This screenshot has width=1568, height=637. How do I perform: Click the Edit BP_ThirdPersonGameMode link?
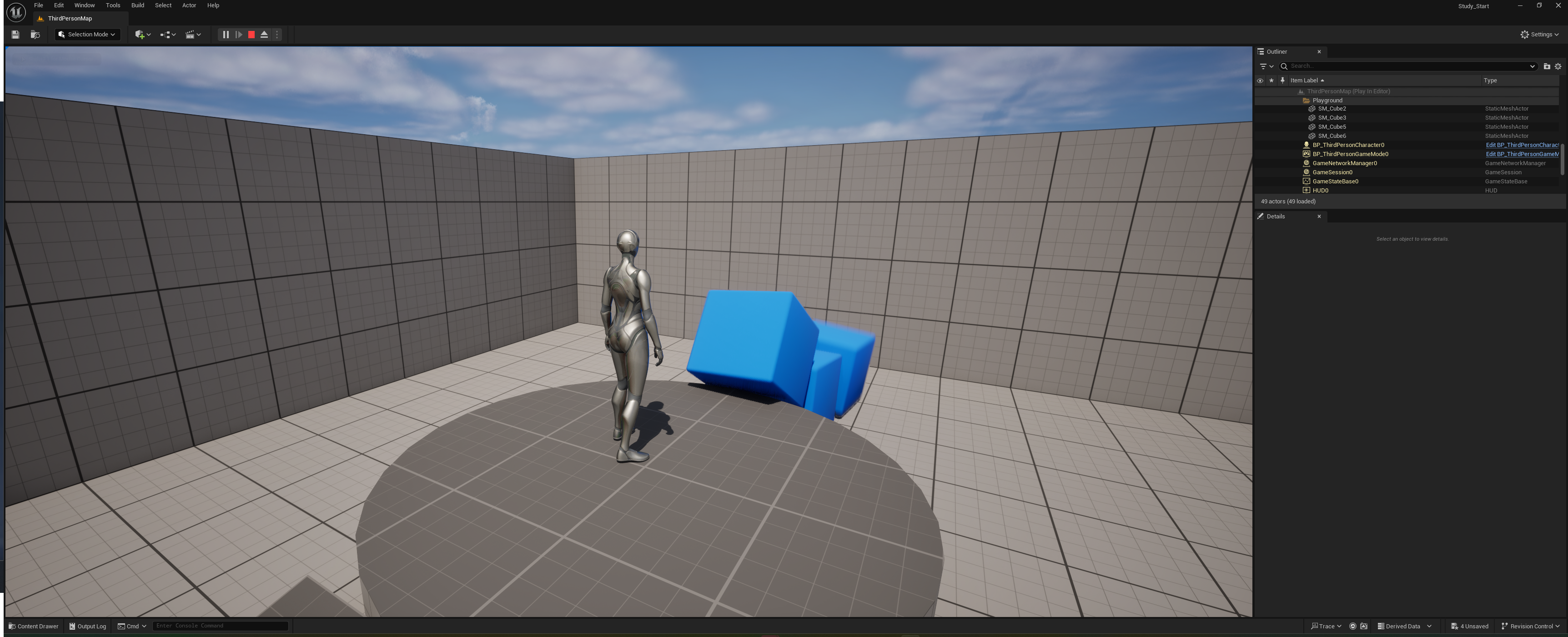[1522, 154]
